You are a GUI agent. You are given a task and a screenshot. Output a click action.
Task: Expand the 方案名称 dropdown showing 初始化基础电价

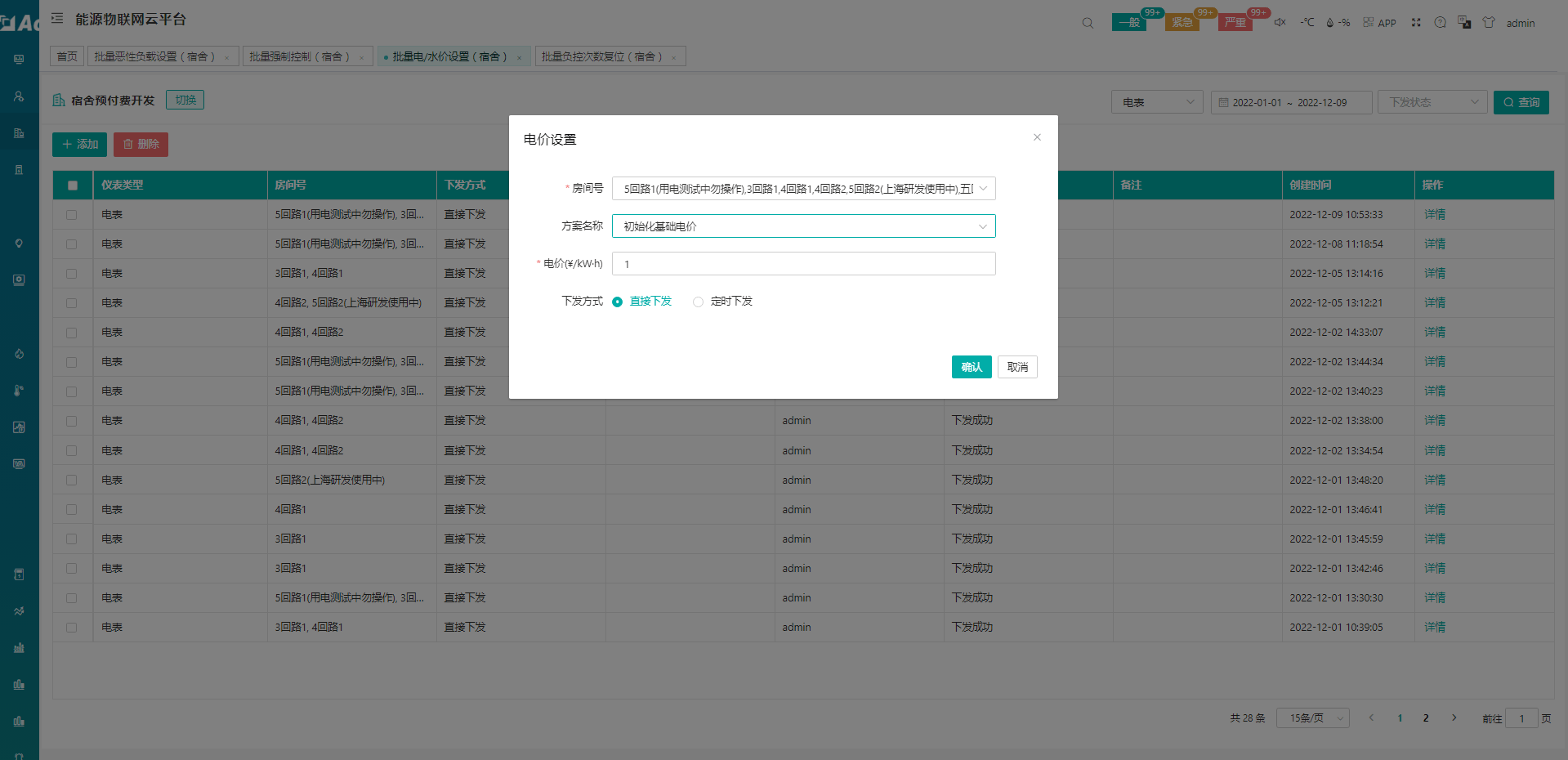pyautogui.click(x=803, y=226)
